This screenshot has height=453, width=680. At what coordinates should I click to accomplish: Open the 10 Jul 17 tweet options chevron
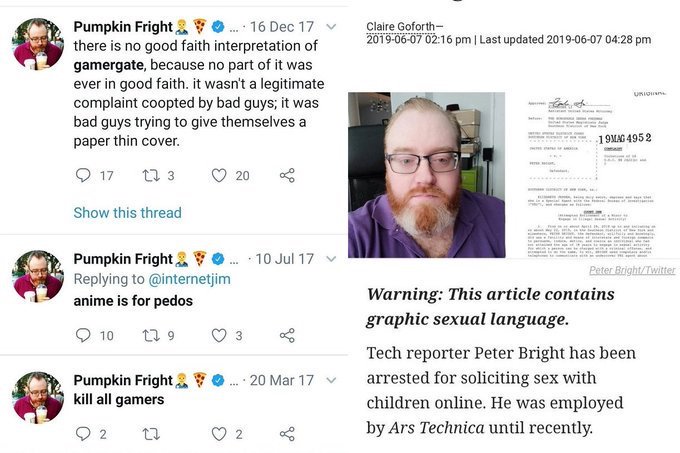pyautogui.click(x=331, y=259)
